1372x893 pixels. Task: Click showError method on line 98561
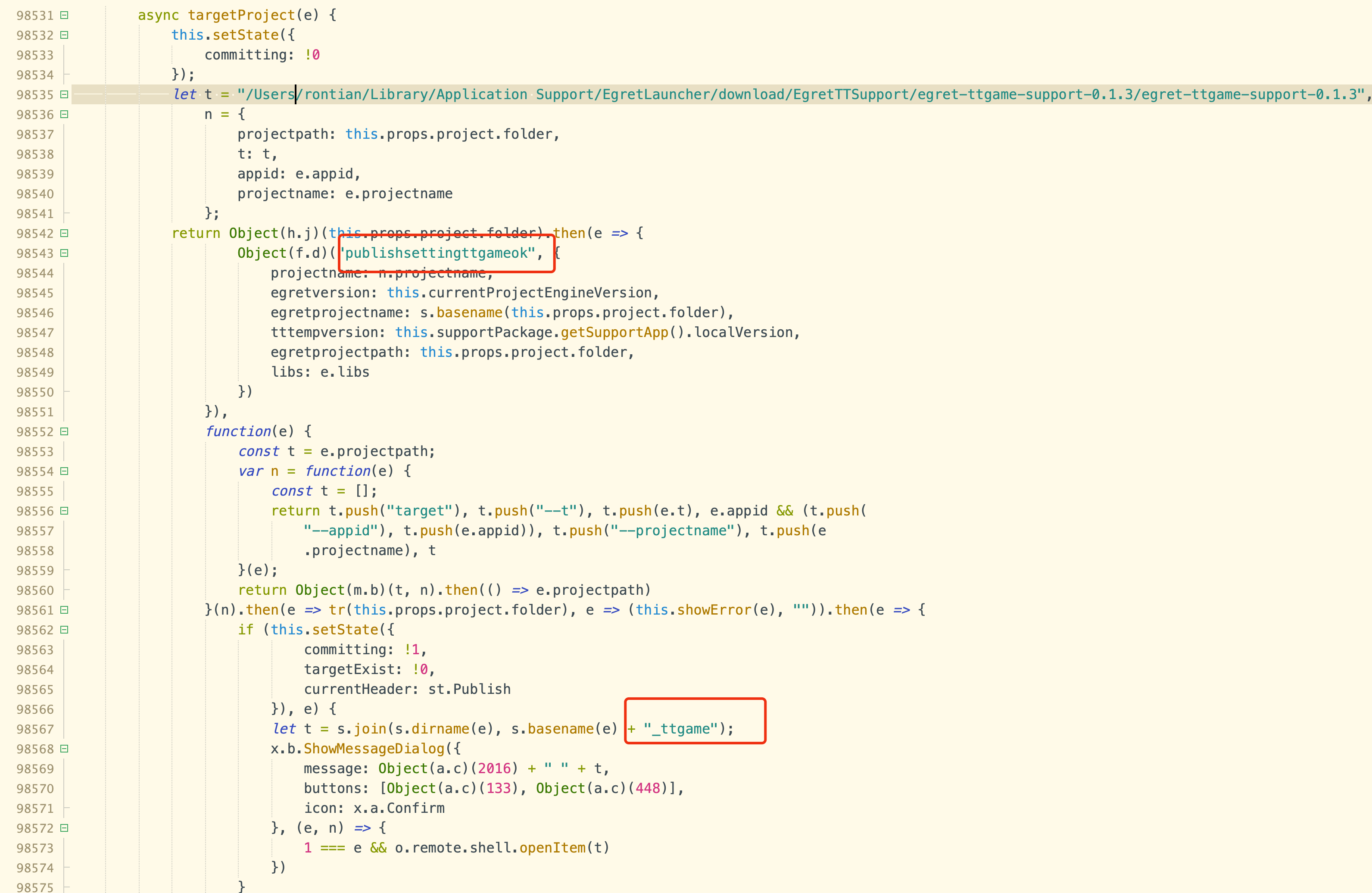tap(714, 610)
